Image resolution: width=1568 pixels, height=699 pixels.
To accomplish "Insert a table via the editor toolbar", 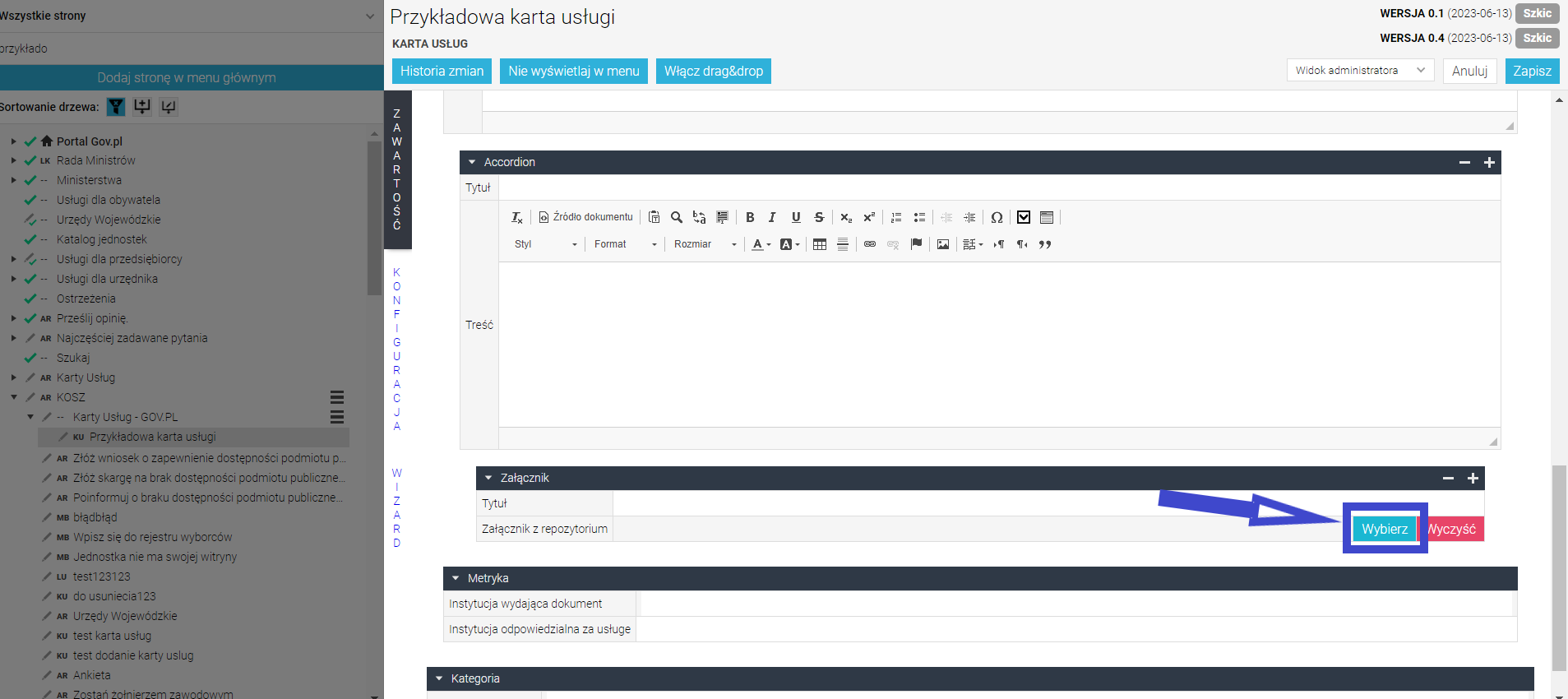I will [820, 244].
